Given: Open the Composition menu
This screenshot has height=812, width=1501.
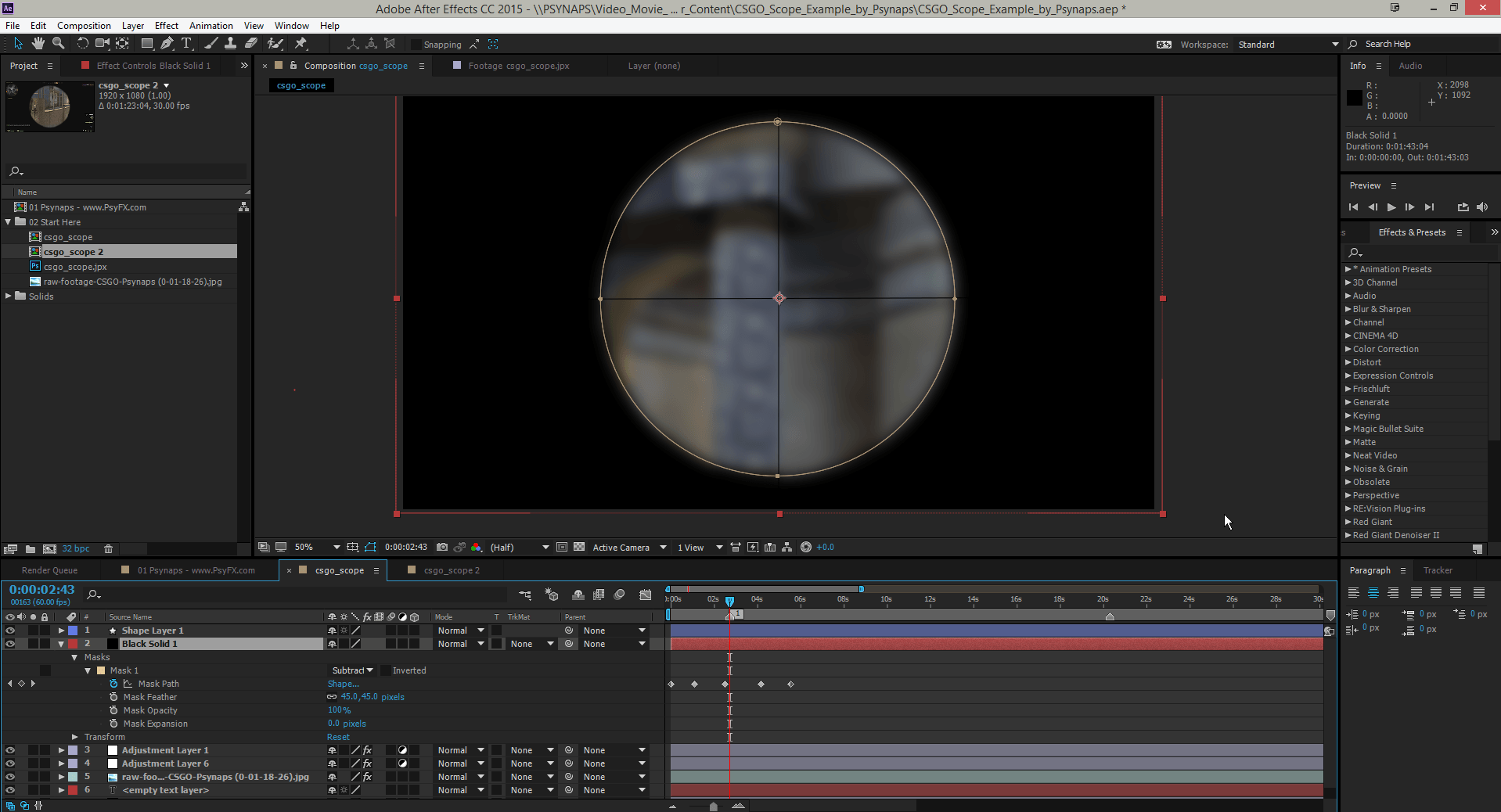Looking at the screenshot, I should pos(84,26).
